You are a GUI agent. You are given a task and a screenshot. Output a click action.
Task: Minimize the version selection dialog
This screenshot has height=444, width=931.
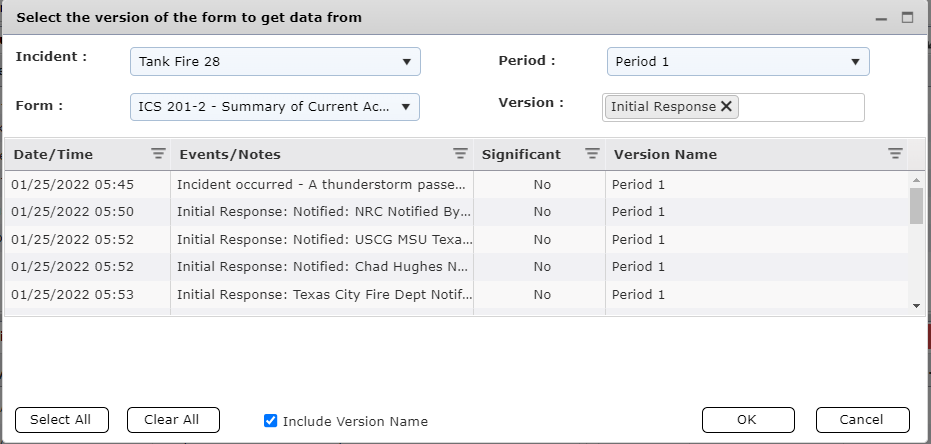(882, 18)
